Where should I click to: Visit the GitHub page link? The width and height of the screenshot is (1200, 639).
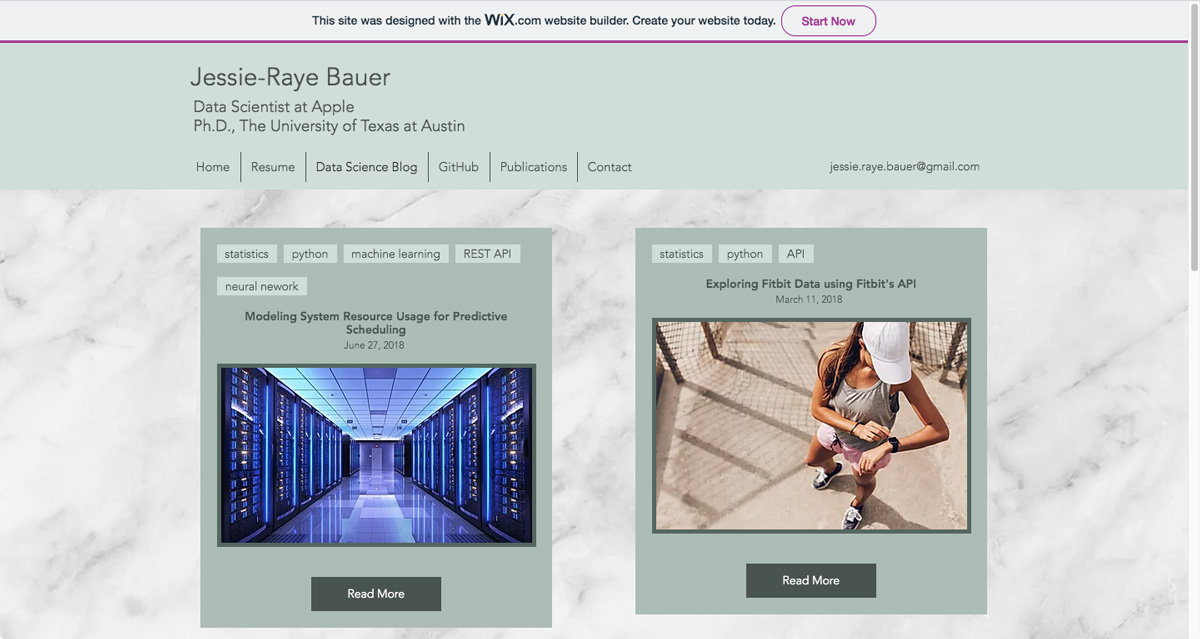(x=458, y=167)
